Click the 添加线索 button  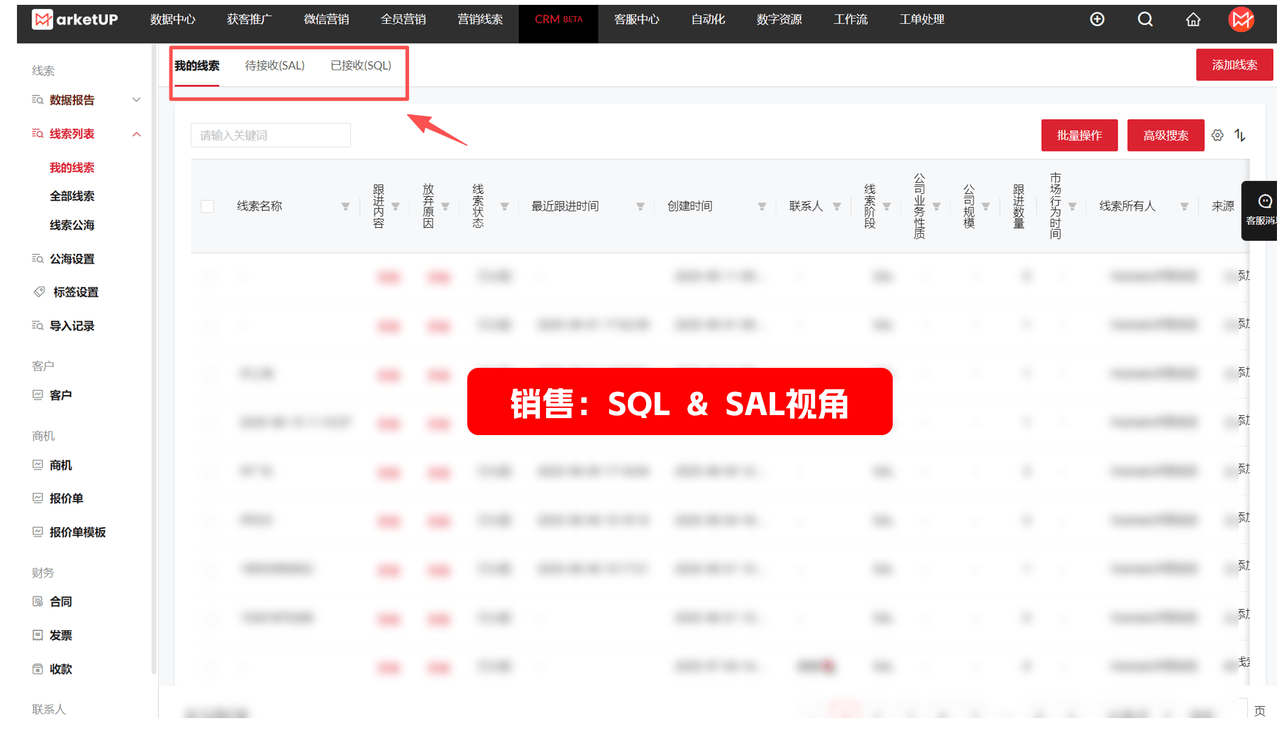1234,63
